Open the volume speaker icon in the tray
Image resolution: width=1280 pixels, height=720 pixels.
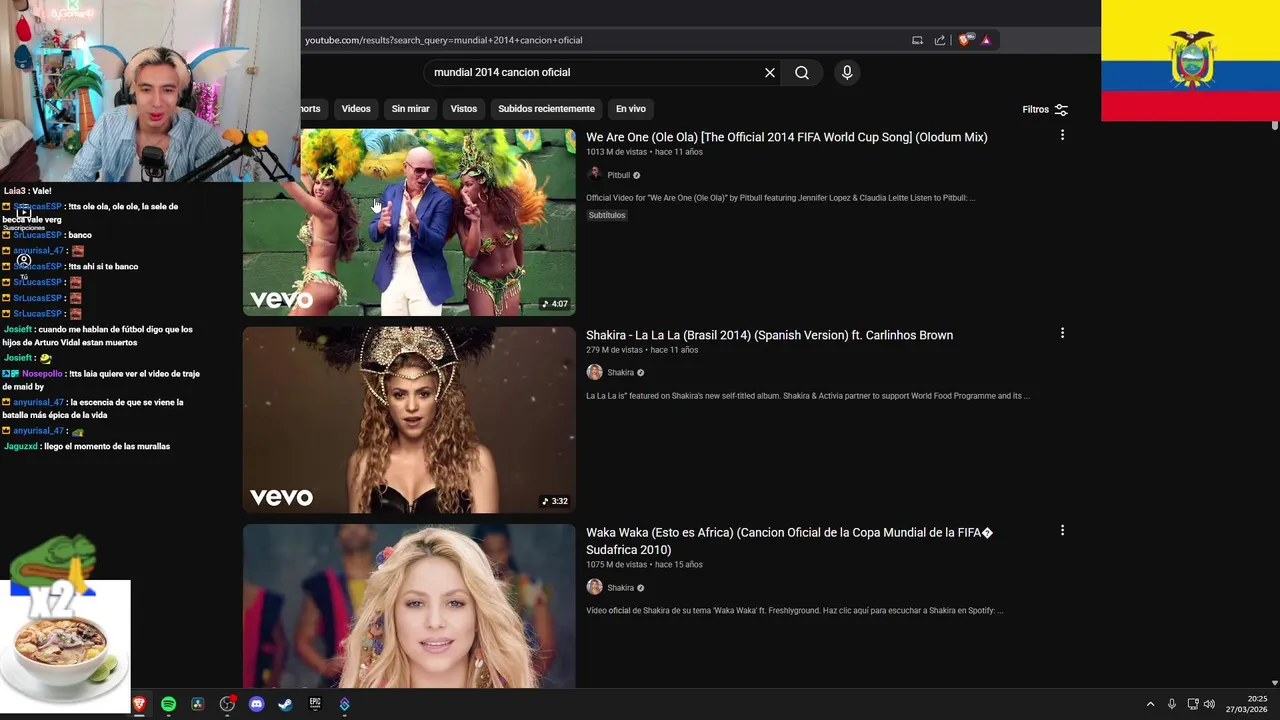point(1209,704)
